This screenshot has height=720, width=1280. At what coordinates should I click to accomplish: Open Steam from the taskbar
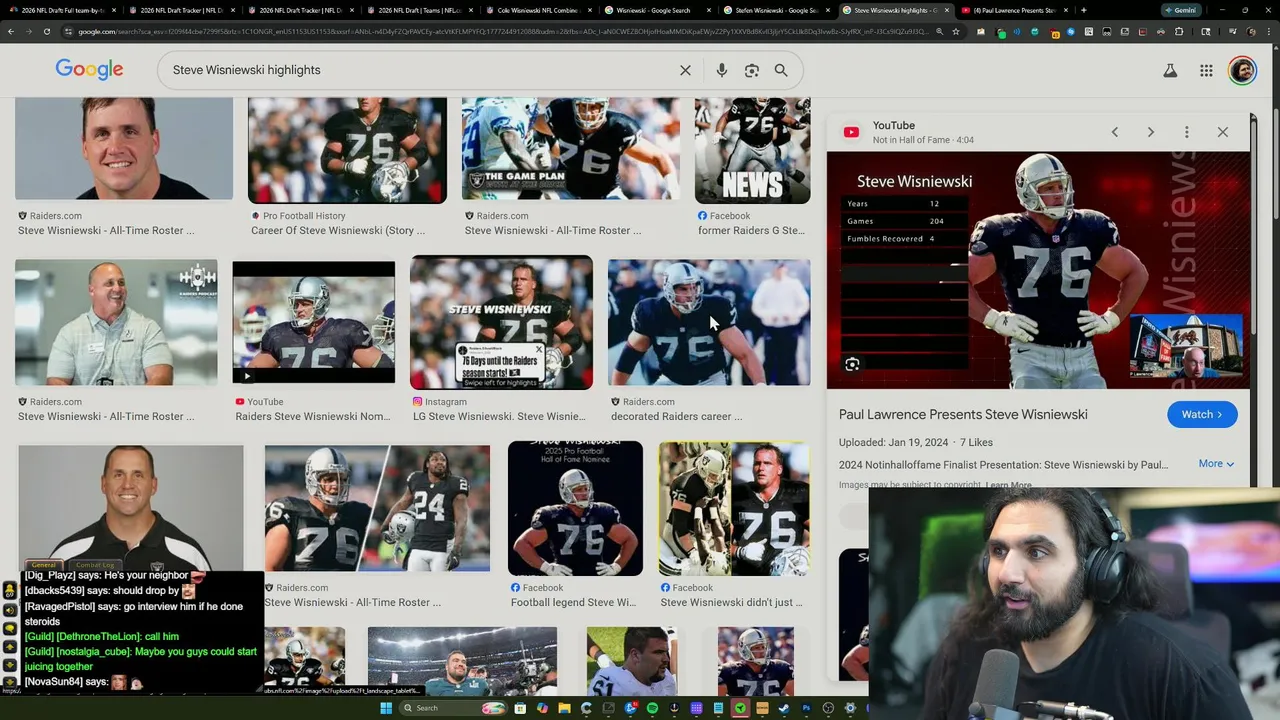coord(784,708)
